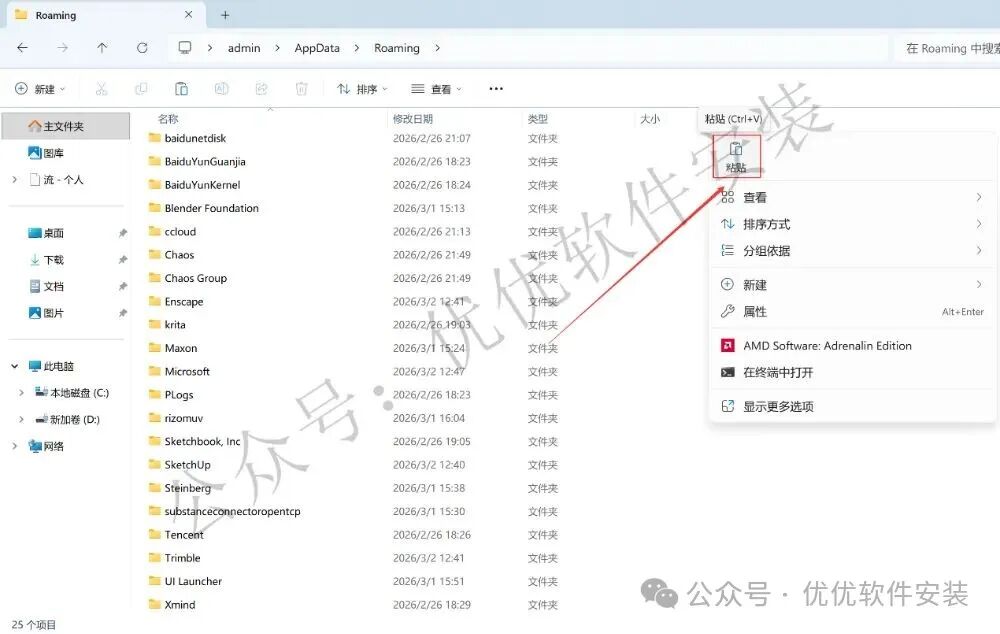Expand the 网络 tree node

click(x=14, y=446)
